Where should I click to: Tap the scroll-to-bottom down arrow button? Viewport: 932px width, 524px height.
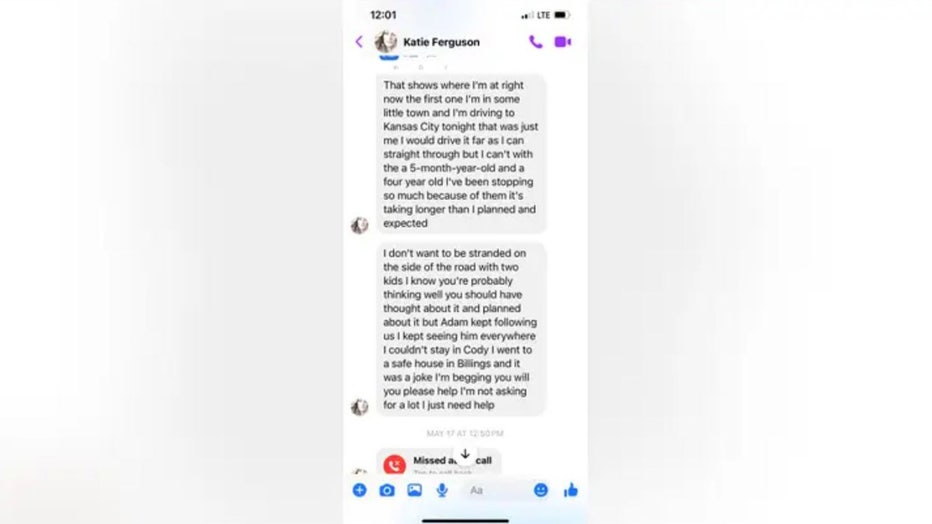pos(465,454)
